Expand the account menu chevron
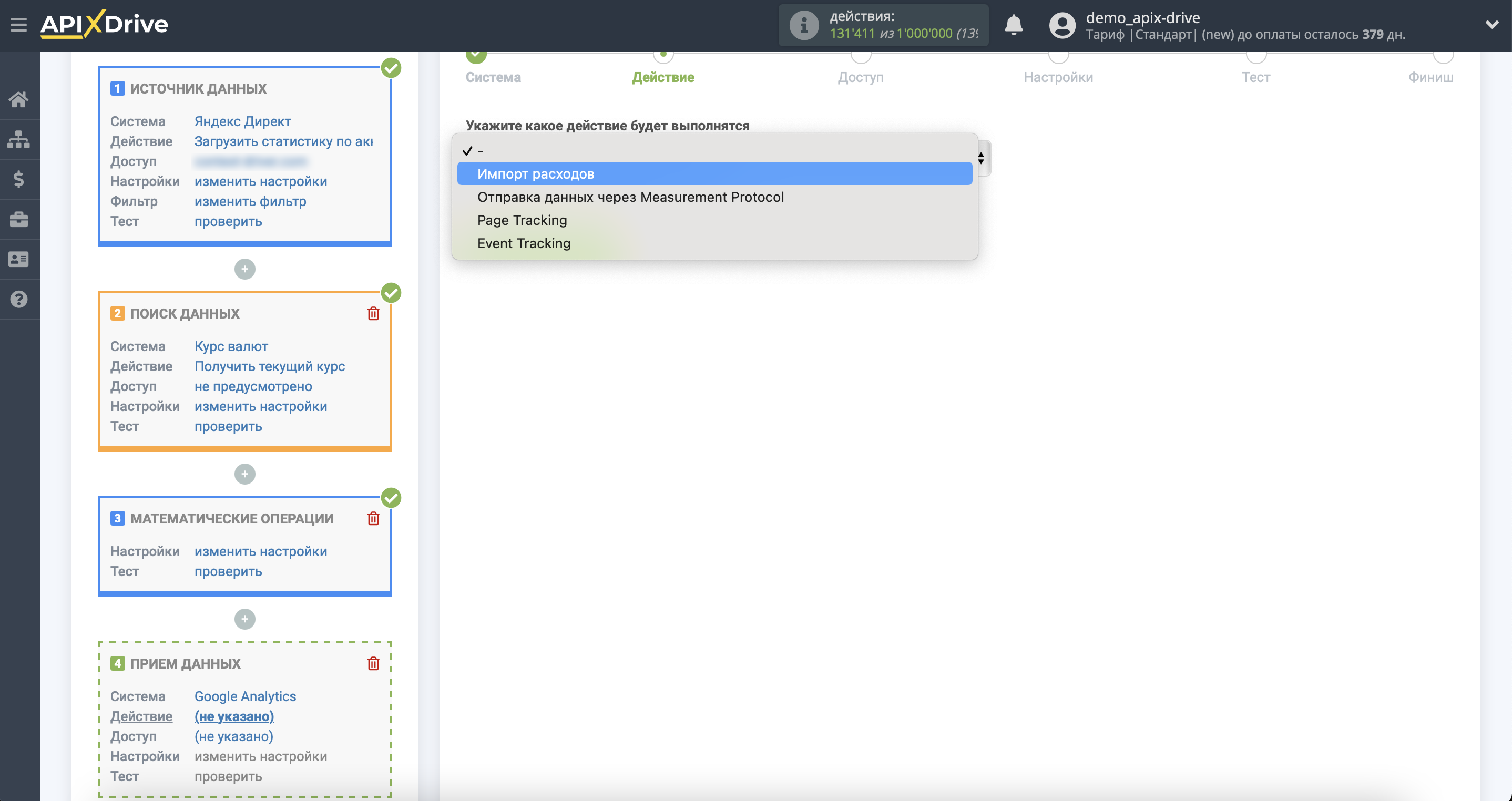This screenshot has height=801, width=1512. tap(1491, 25)
